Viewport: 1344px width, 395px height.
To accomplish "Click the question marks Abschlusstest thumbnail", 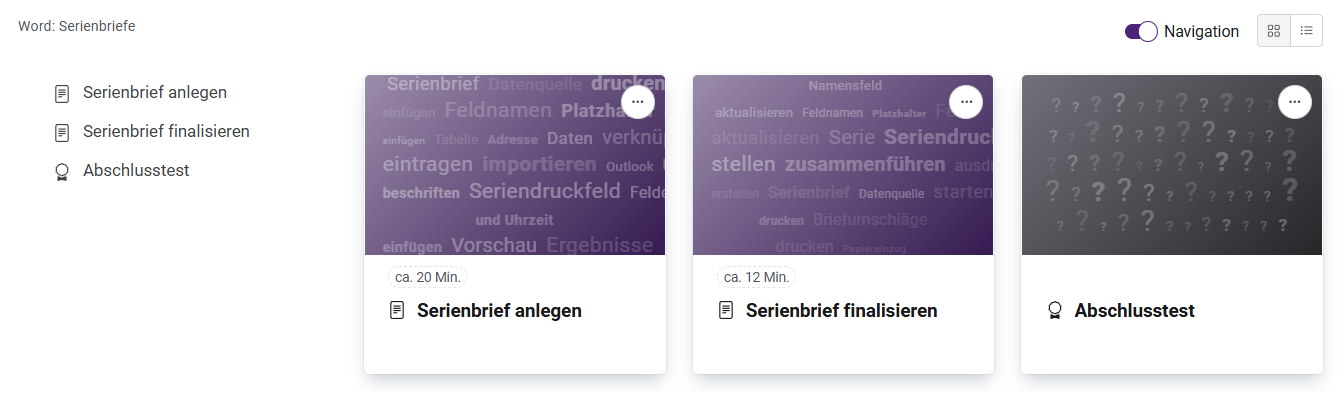I will (1172, 165).
